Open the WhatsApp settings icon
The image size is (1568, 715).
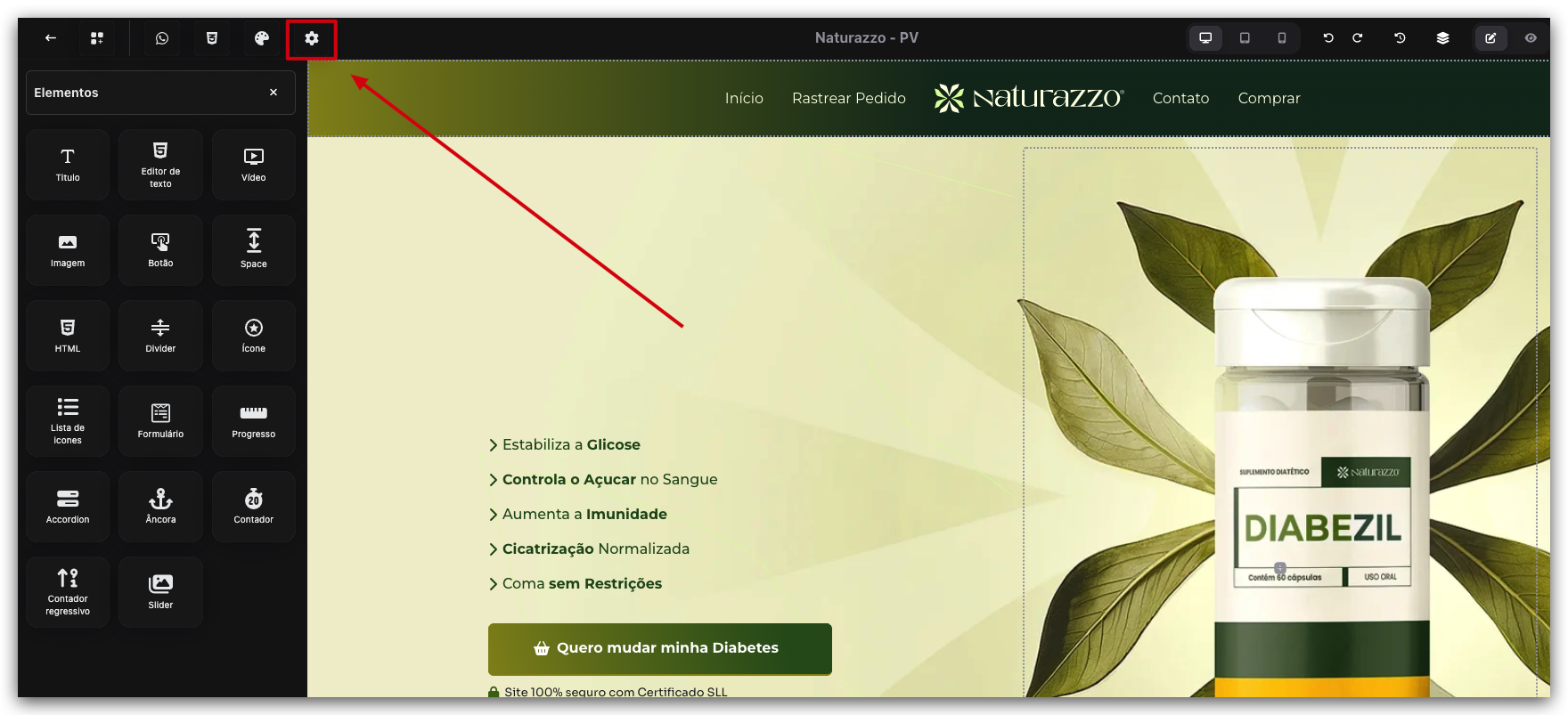pos(162,38)
